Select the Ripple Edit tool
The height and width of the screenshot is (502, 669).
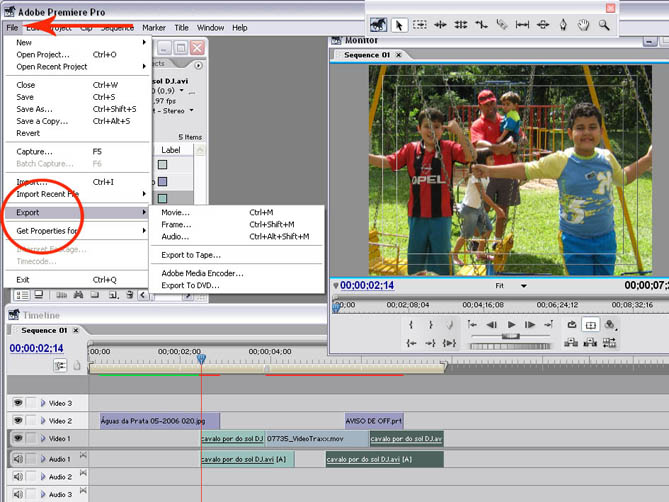tap(440, 24)
